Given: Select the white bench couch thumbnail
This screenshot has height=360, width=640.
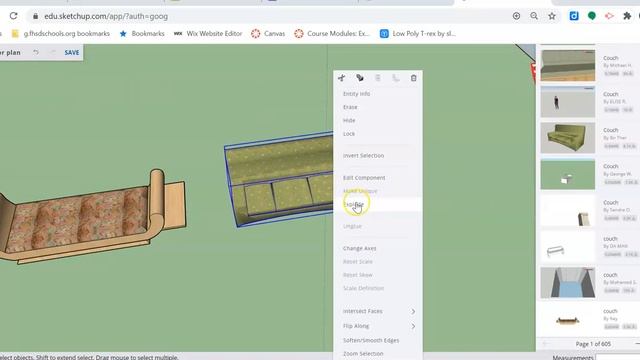Looking at the screenshot, I should click(x=568, y=247).
